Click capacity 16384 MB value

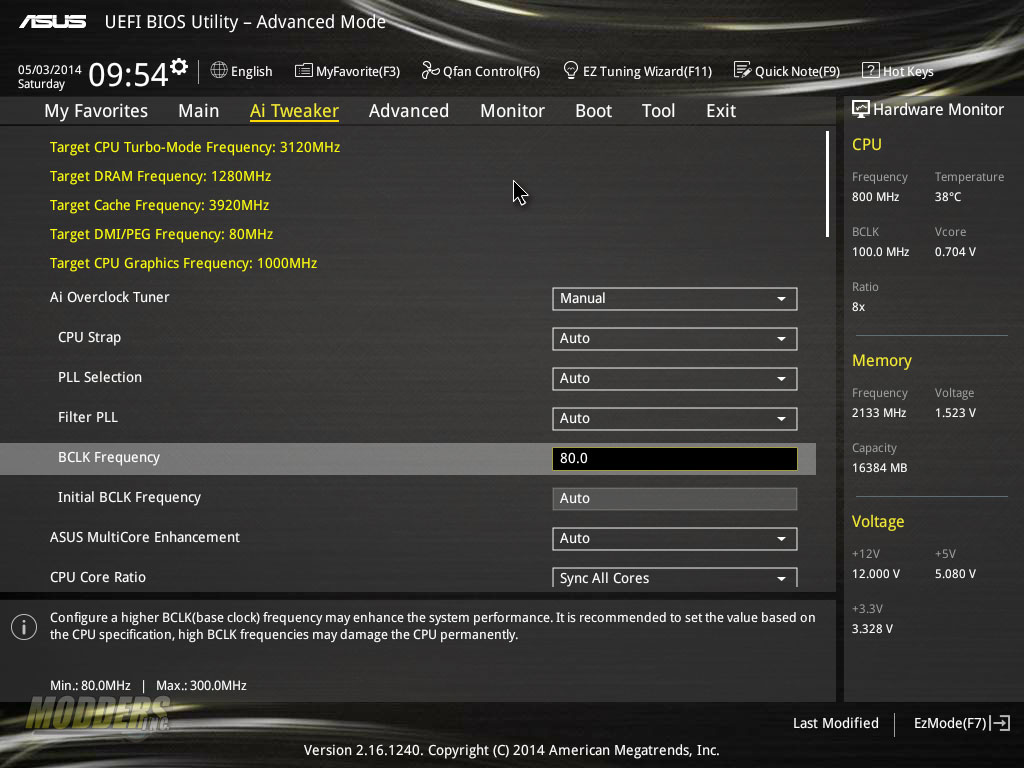880,468
